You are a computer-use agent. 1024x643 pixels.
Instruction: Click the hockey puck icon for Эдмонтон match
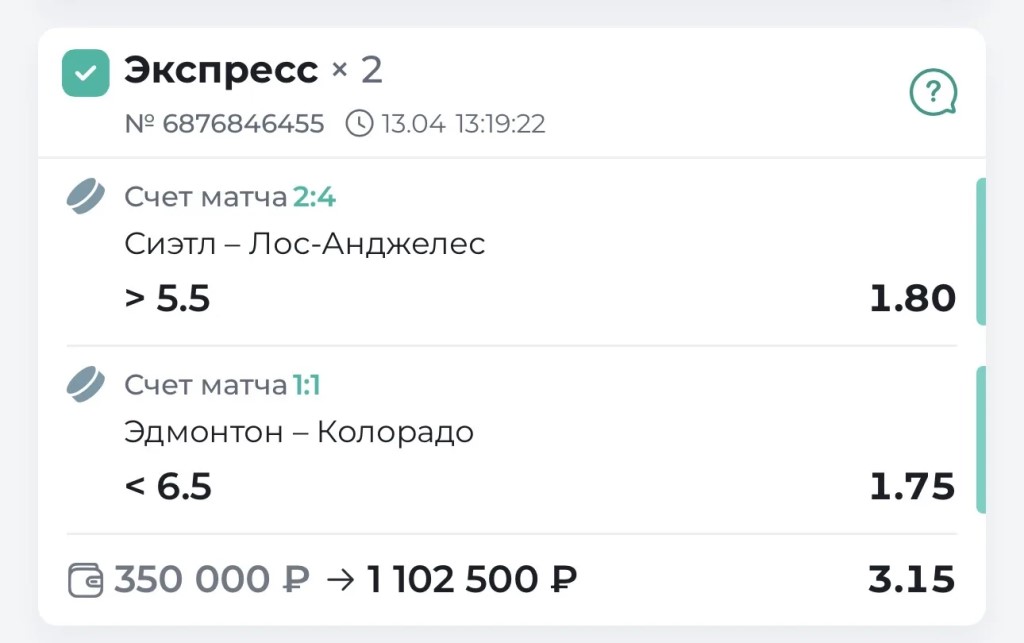[x=86, y=384]
